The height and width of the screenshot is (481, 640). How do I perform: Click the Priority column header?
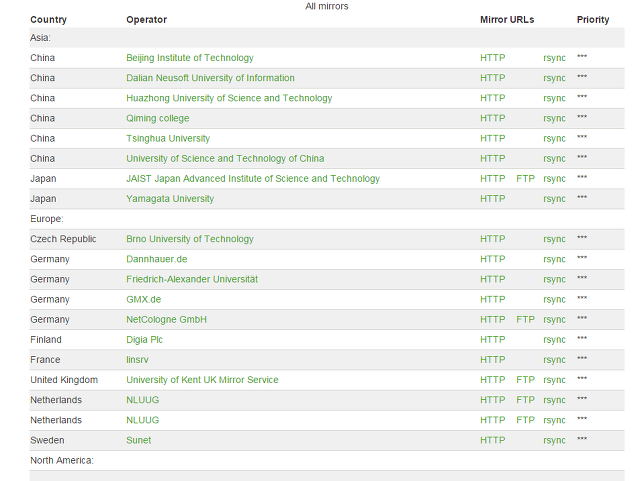(x=593, y=20)
